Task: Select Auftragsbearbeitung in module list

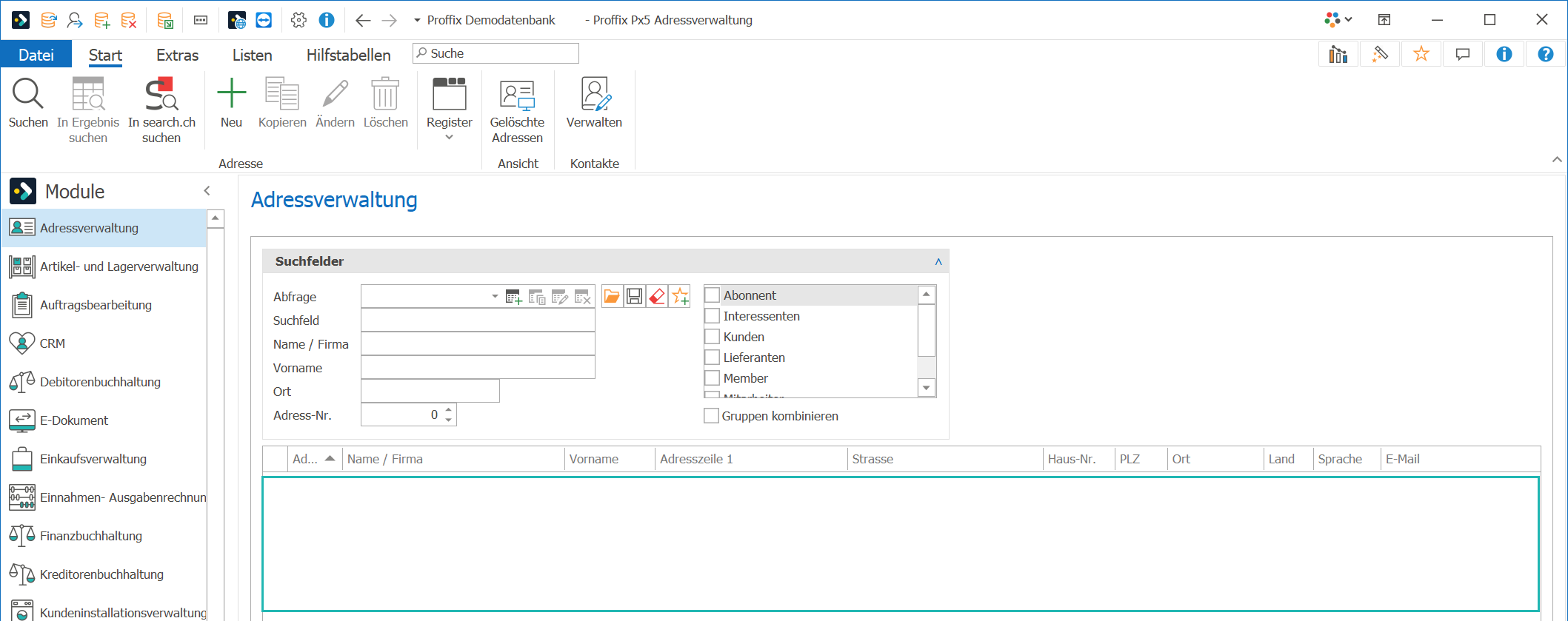Action: pos(104,305)
